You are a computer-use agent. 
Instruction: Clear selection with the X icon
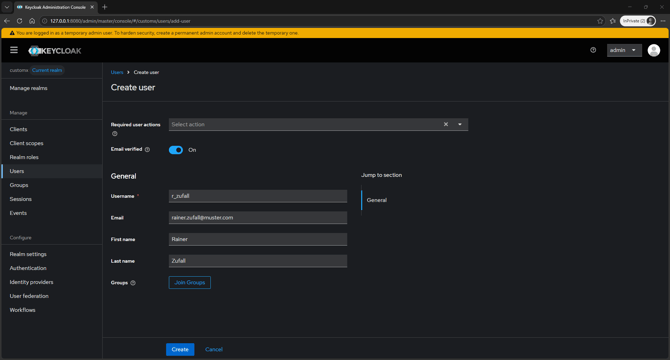446,124
